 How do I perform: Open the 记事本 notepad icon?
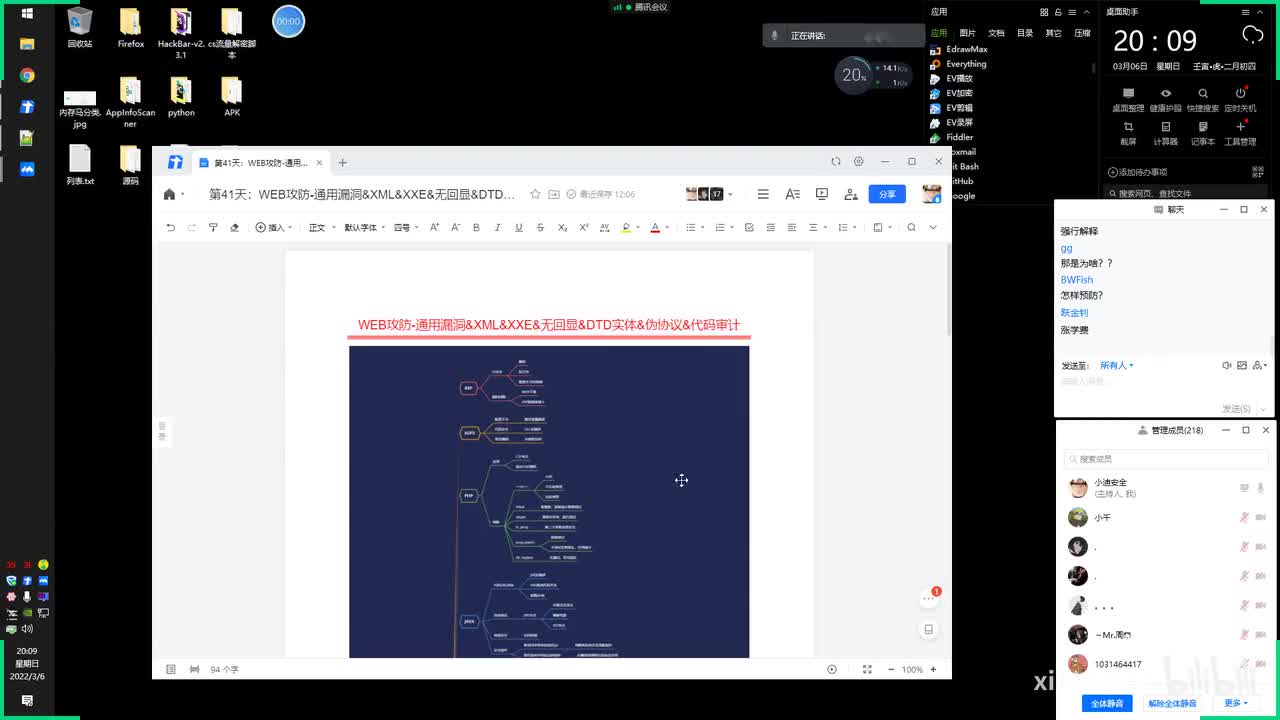[1203, 133]
